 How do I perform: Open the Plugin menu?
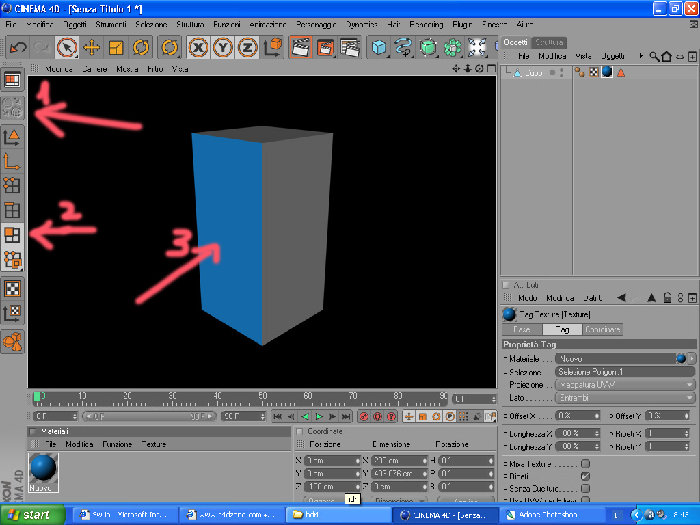[462, 24]
